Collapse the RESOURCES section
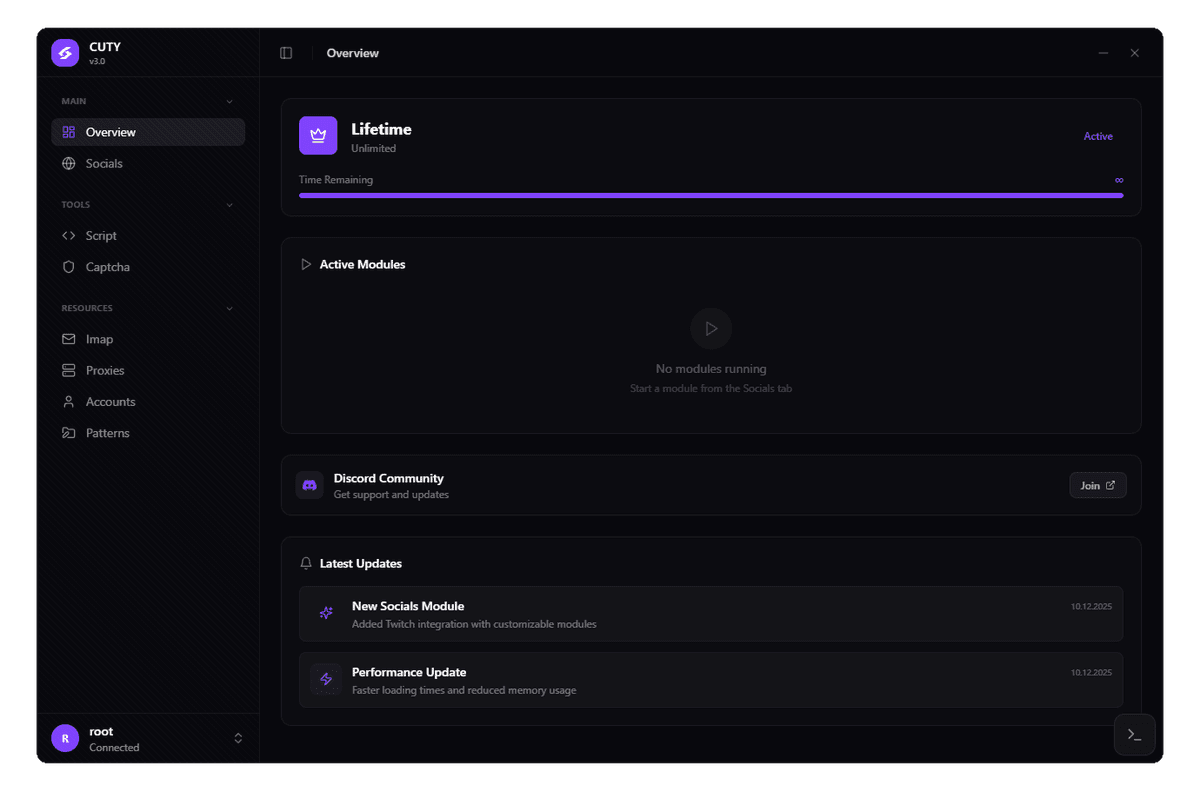 [229, 308]
